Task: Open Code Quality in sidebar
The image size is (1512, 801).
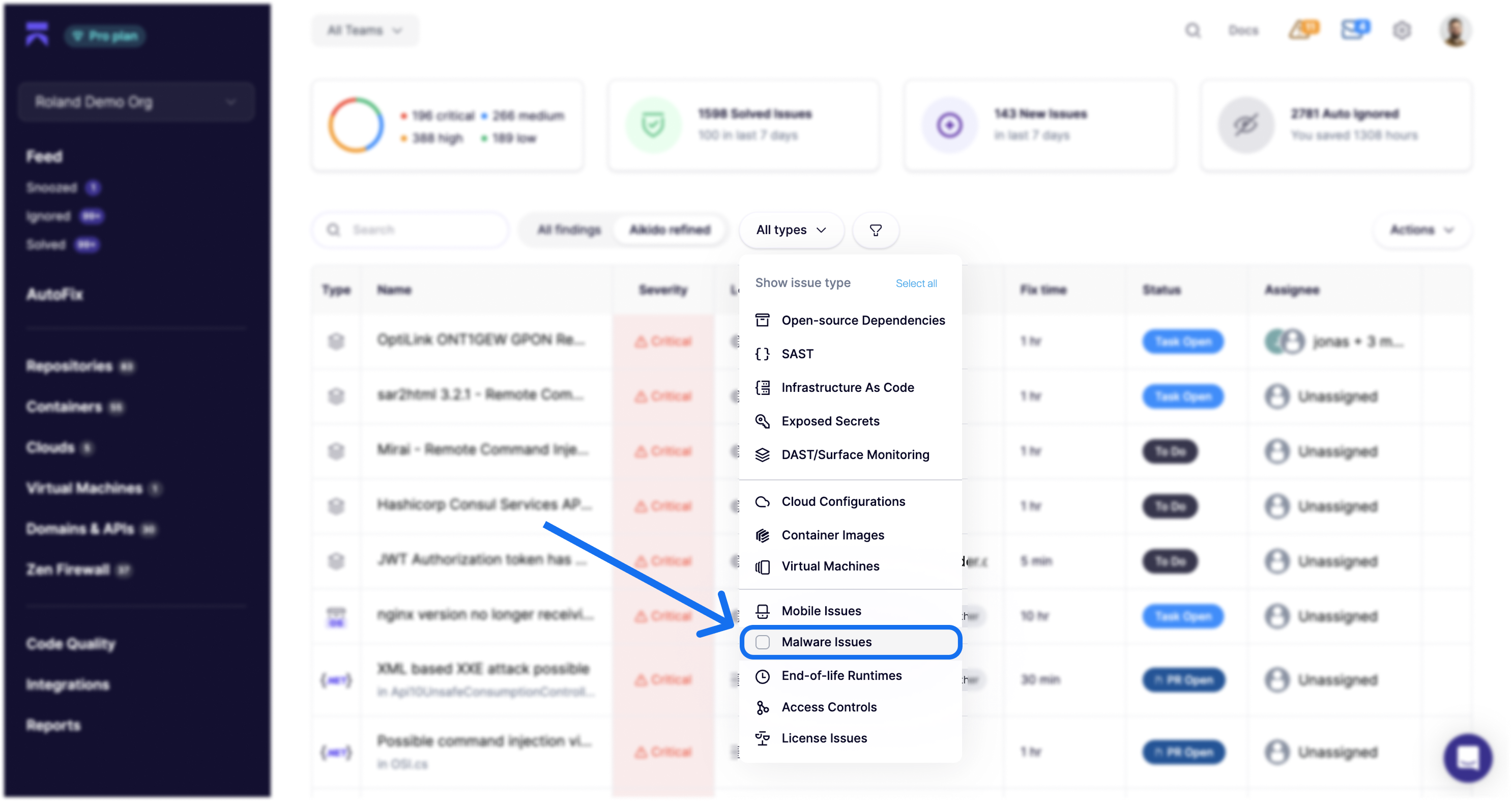Action: point(70,644)
